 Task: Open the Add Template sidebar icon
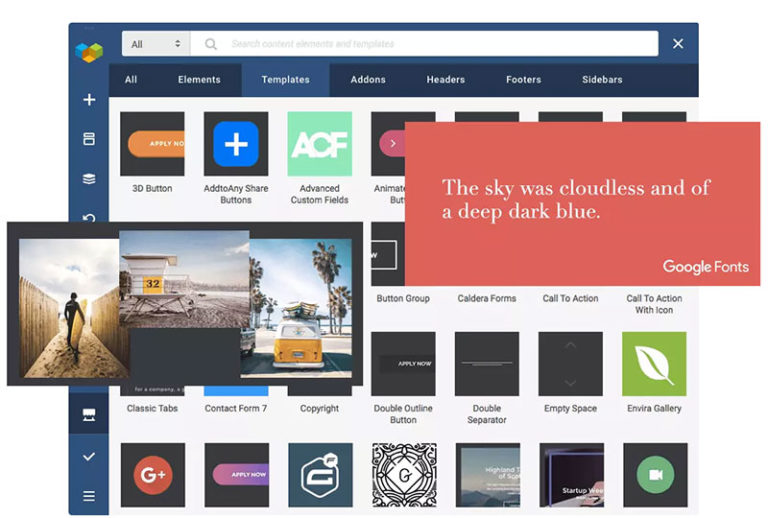pyautogui.click(x=89, y=139)
